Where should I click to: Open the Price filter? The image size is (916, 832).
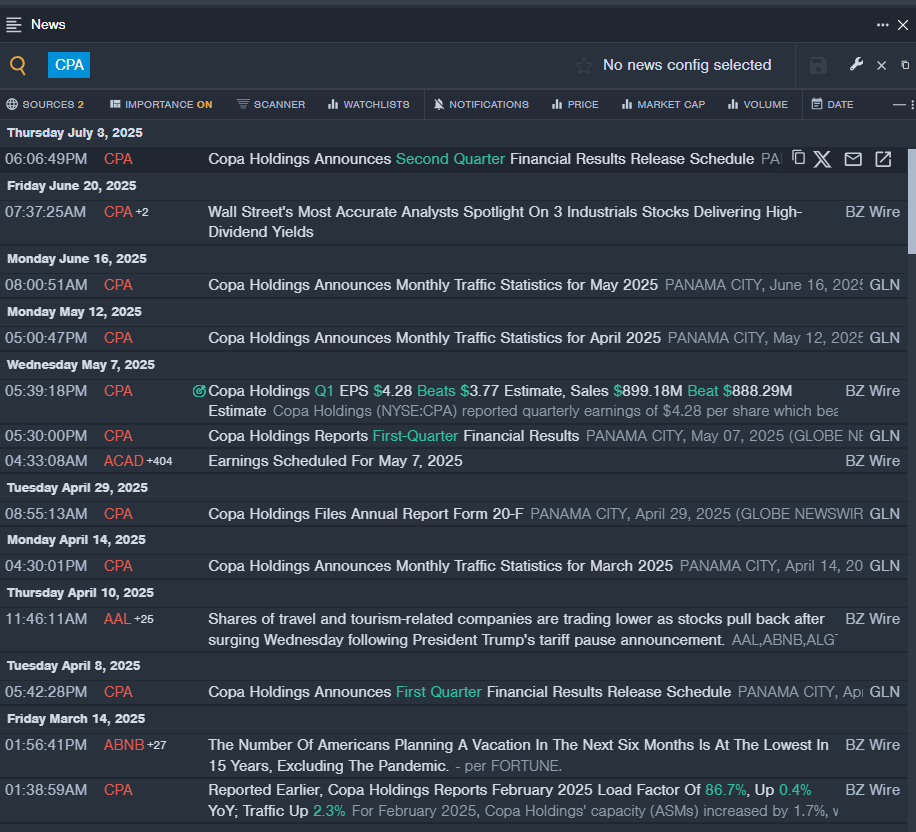[575, 105]
